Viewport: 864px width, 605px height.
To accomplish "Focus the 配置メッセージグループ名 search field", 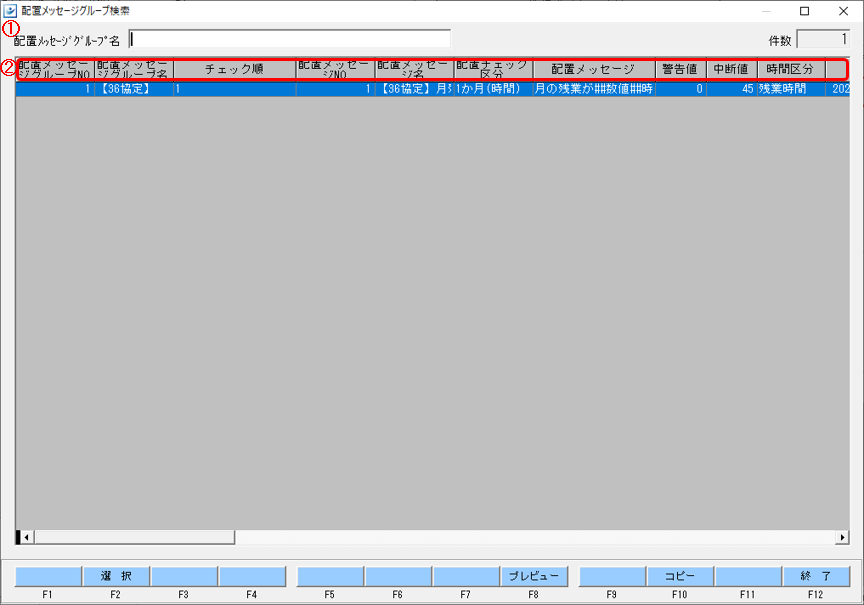I will 290,39.
